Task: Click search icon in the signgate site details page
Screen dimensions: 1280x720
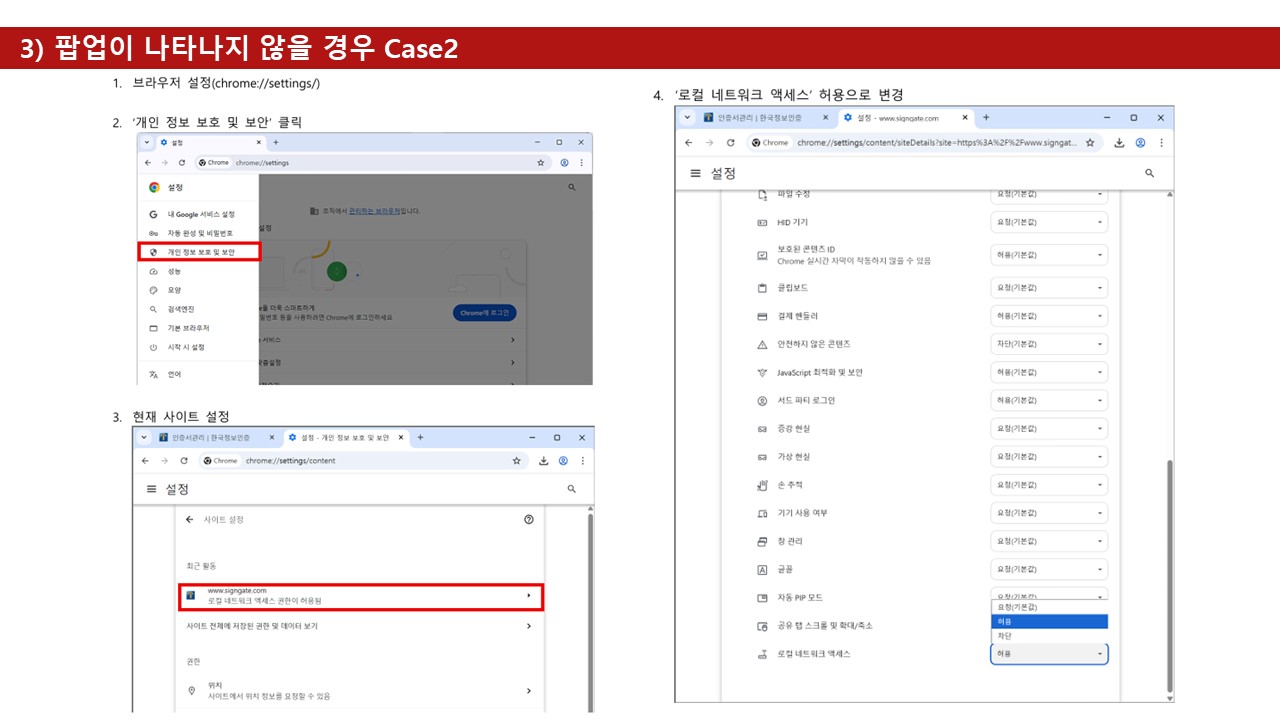Action: (x=1149, y=173)
